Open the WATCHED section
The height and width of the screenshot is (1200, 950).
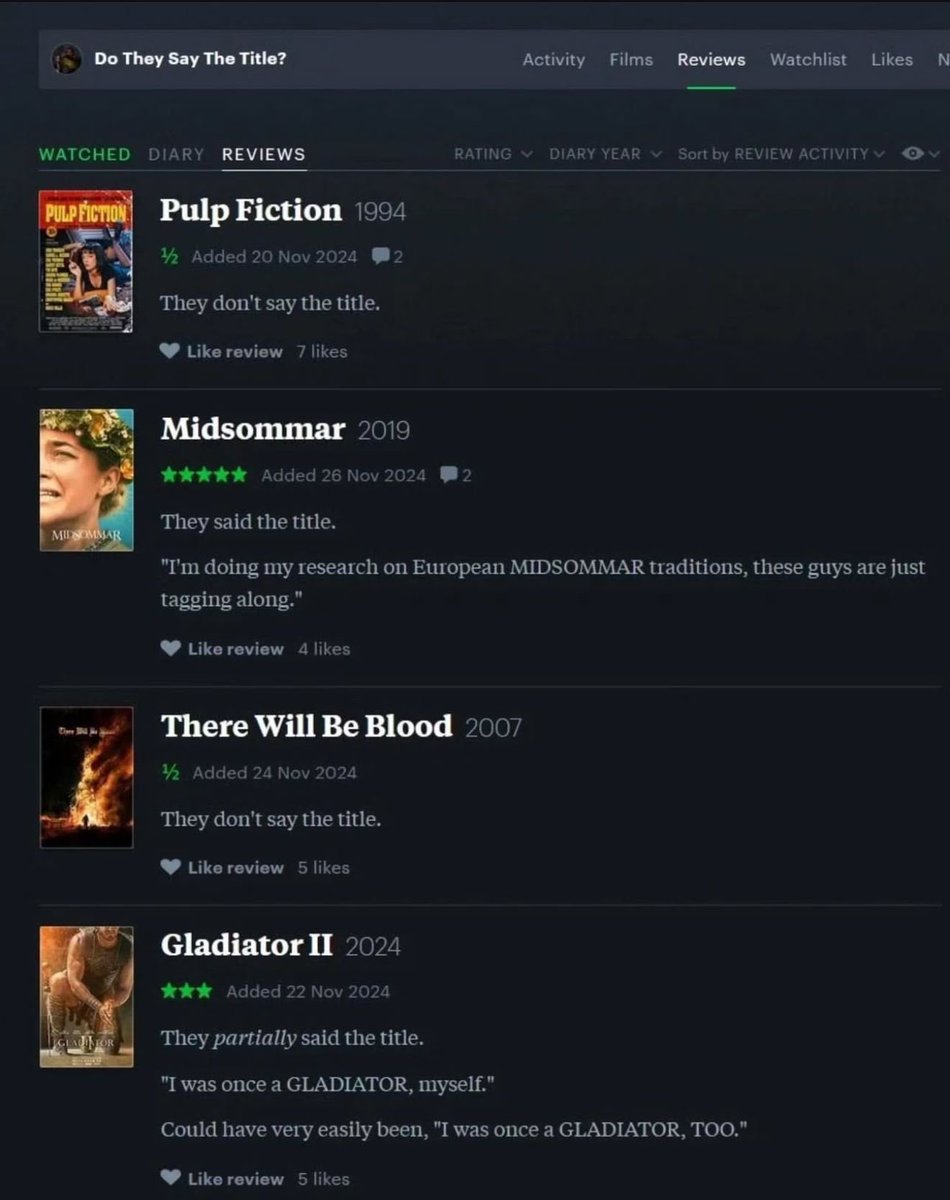tap(85, 154)
